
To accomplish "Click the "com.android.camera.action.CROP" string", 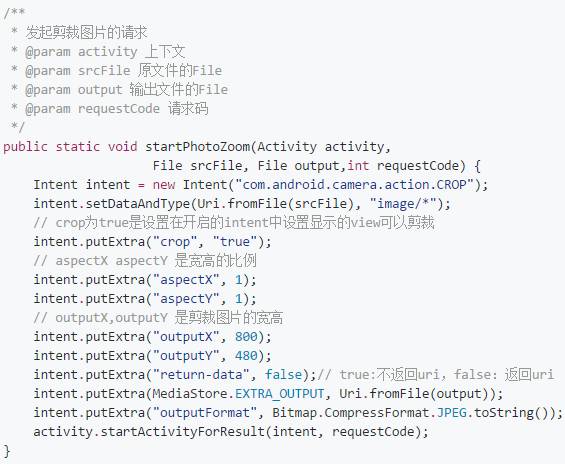I will (x=354, y=185).
